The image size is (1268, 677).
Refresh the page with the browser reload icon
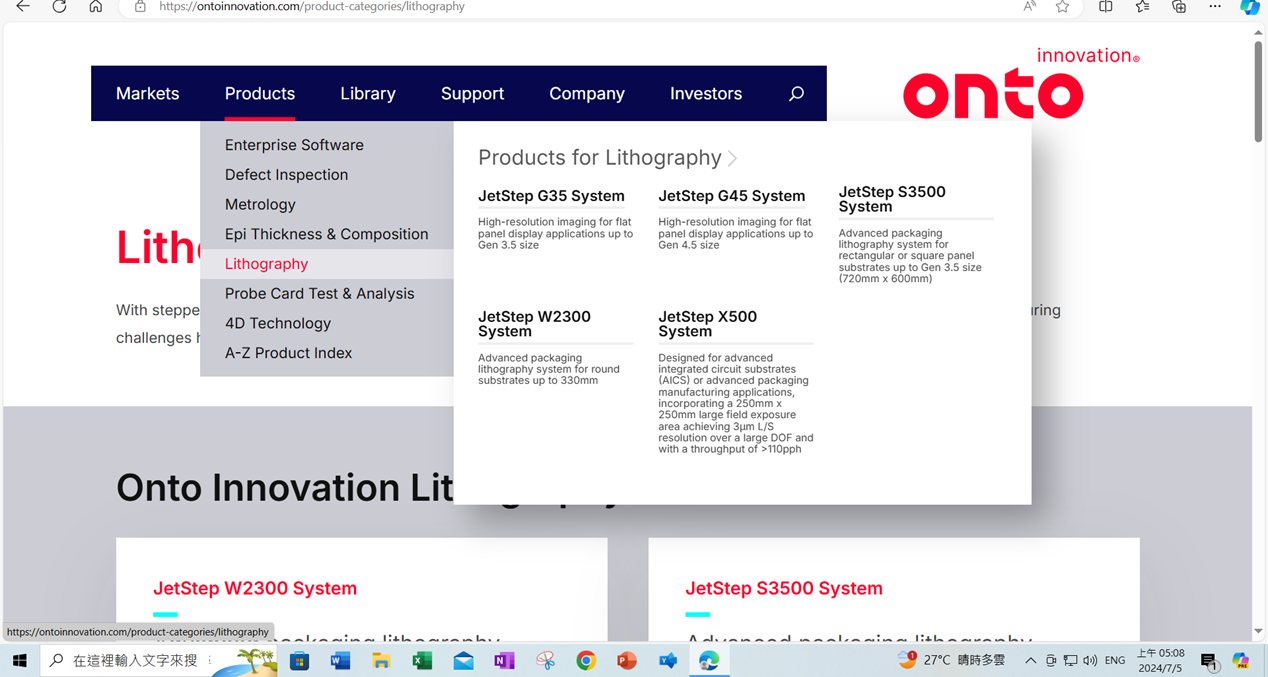(x=59, y=7)
